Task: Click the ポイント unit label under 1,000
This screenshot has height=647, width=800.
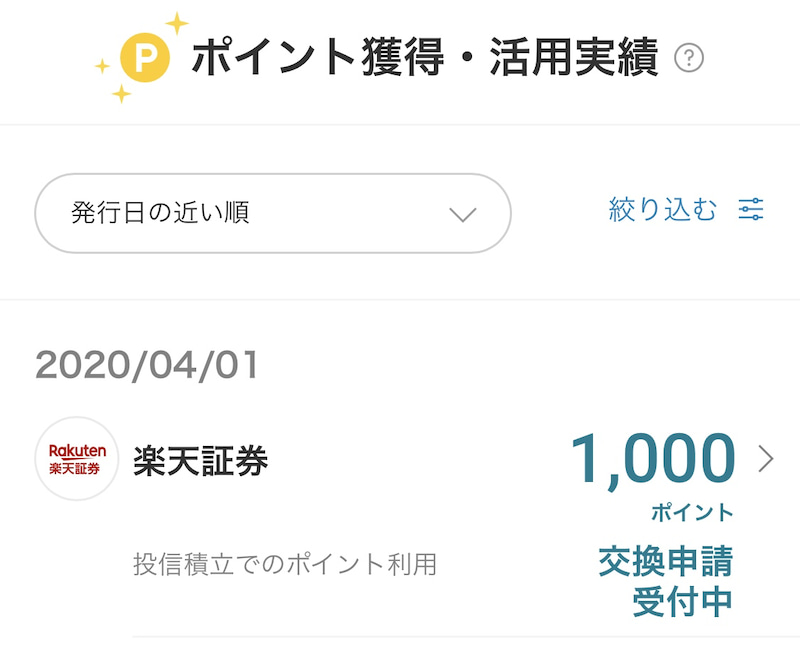Action: (692, 513)
